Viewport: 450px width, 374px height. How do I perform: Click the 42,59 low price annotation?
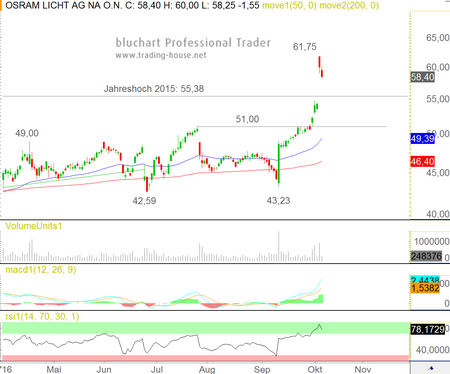tap(144, 201)
